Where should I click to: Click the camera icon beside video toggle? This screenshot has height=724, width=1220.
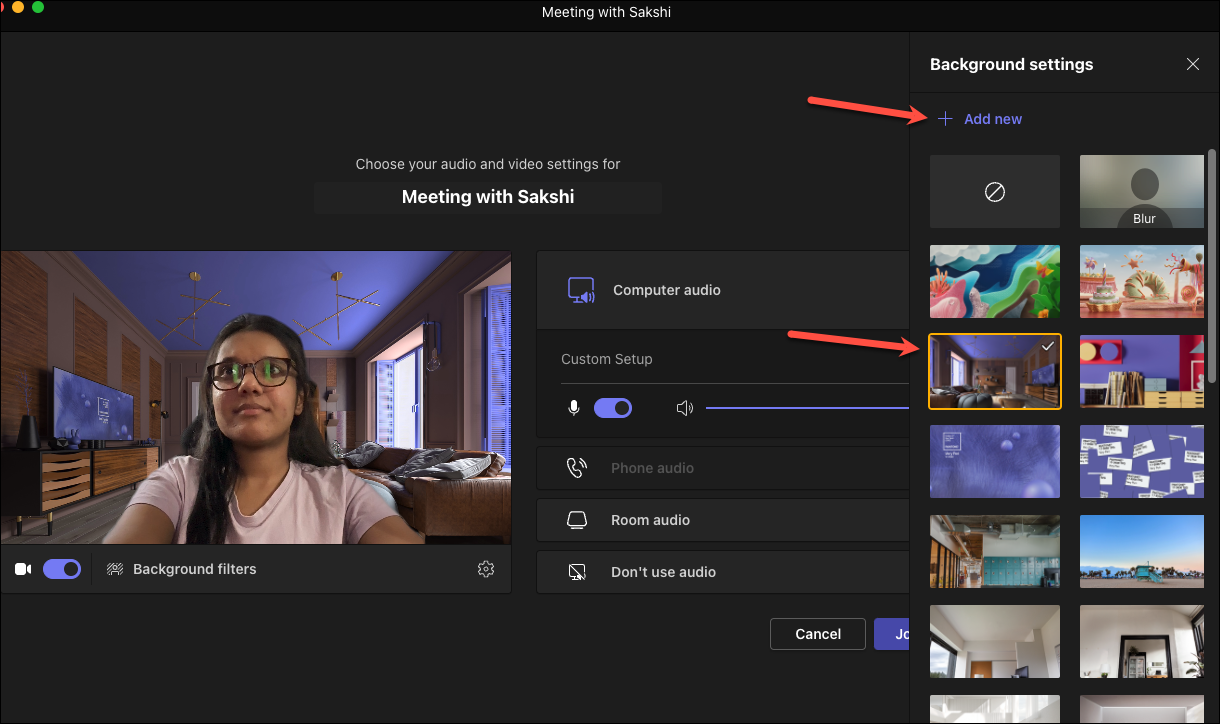coord(23,569)
